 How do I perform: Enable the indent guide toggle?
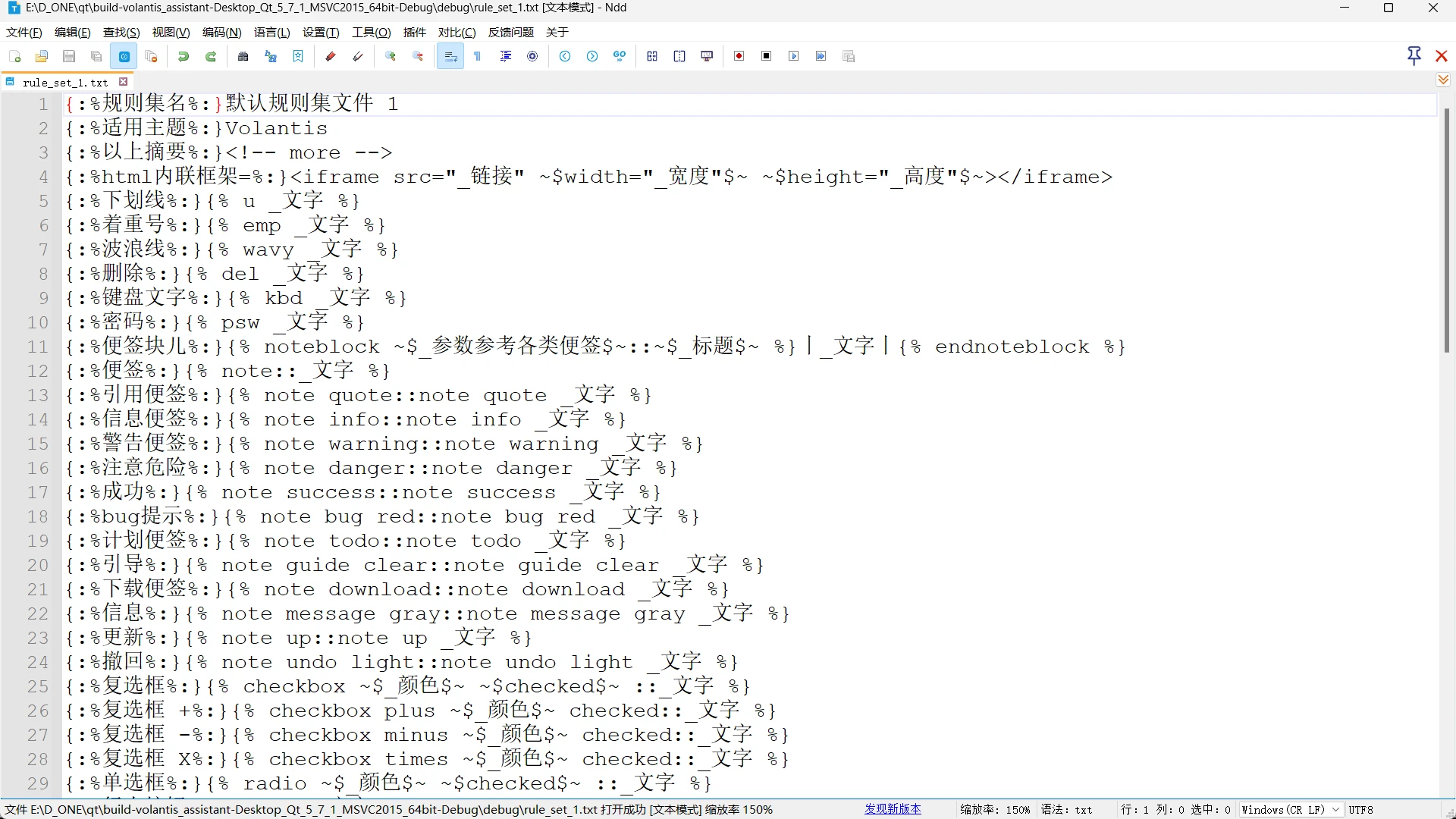(x=506, y=56)
